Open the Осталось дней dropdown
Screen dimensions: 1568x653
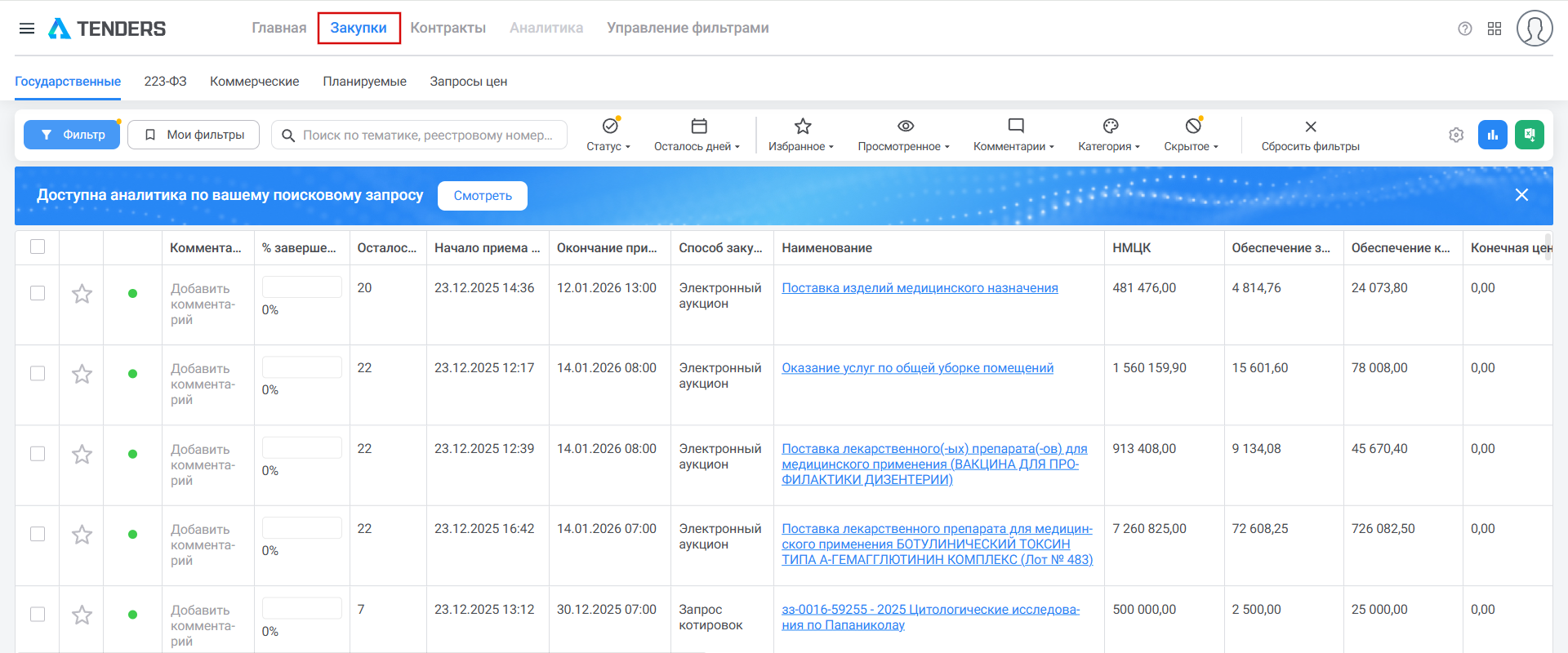click(697, 135)
